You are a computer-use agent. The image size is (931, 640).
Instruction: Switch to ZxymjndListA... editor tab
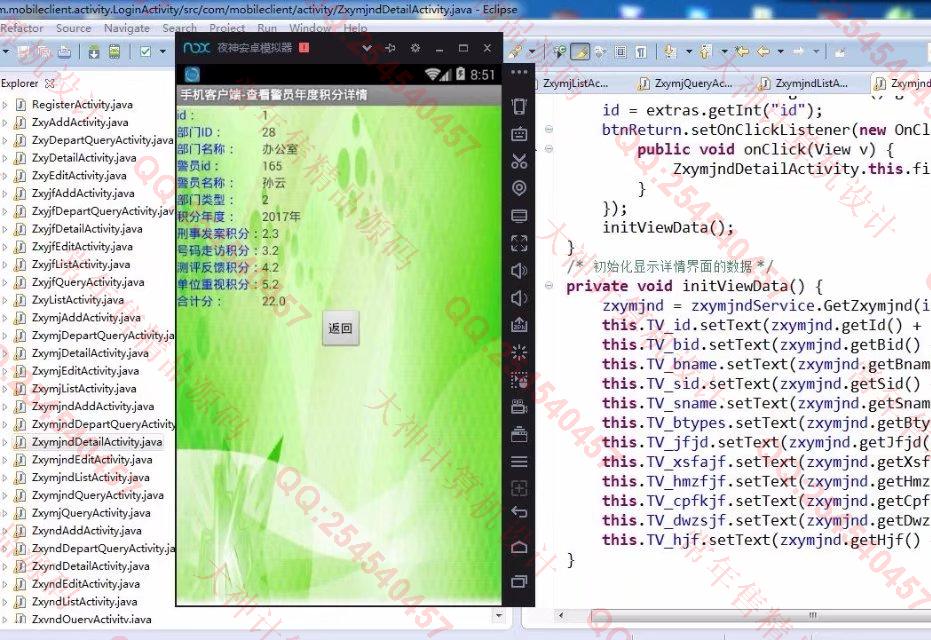pos(803,84)
